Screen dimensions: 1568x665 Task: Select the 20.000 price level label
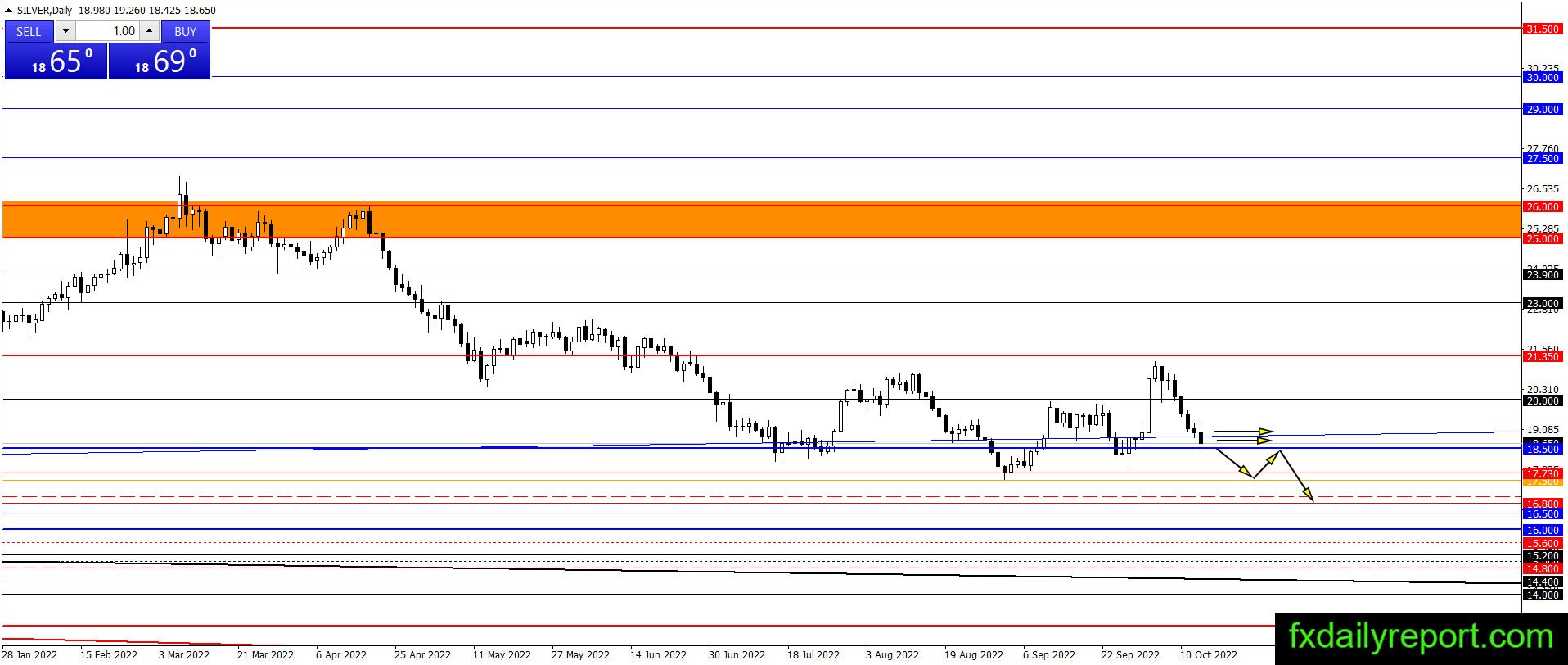click(x=1543, y=400)
